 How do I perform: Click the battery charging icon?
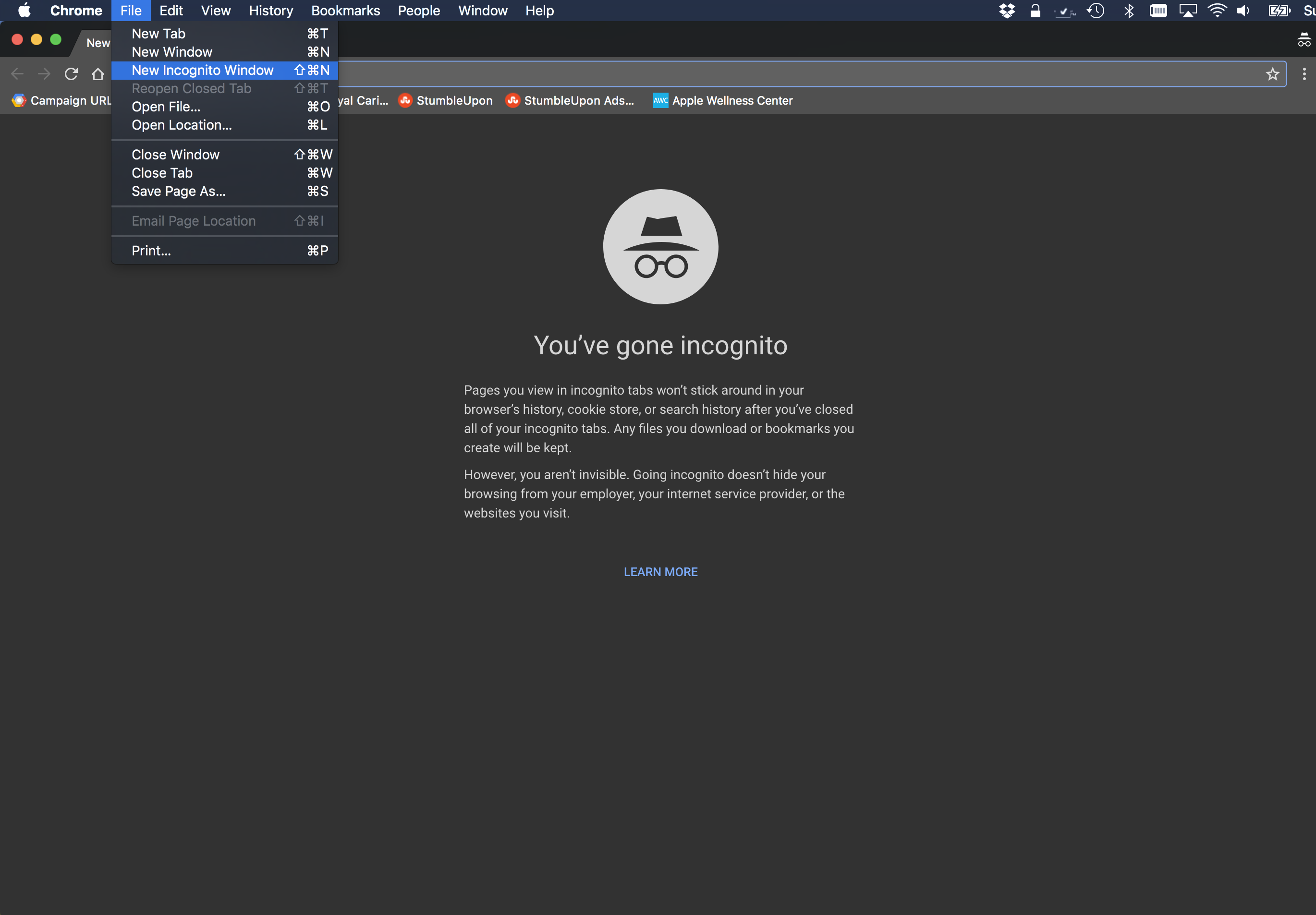coord(1279,10)
